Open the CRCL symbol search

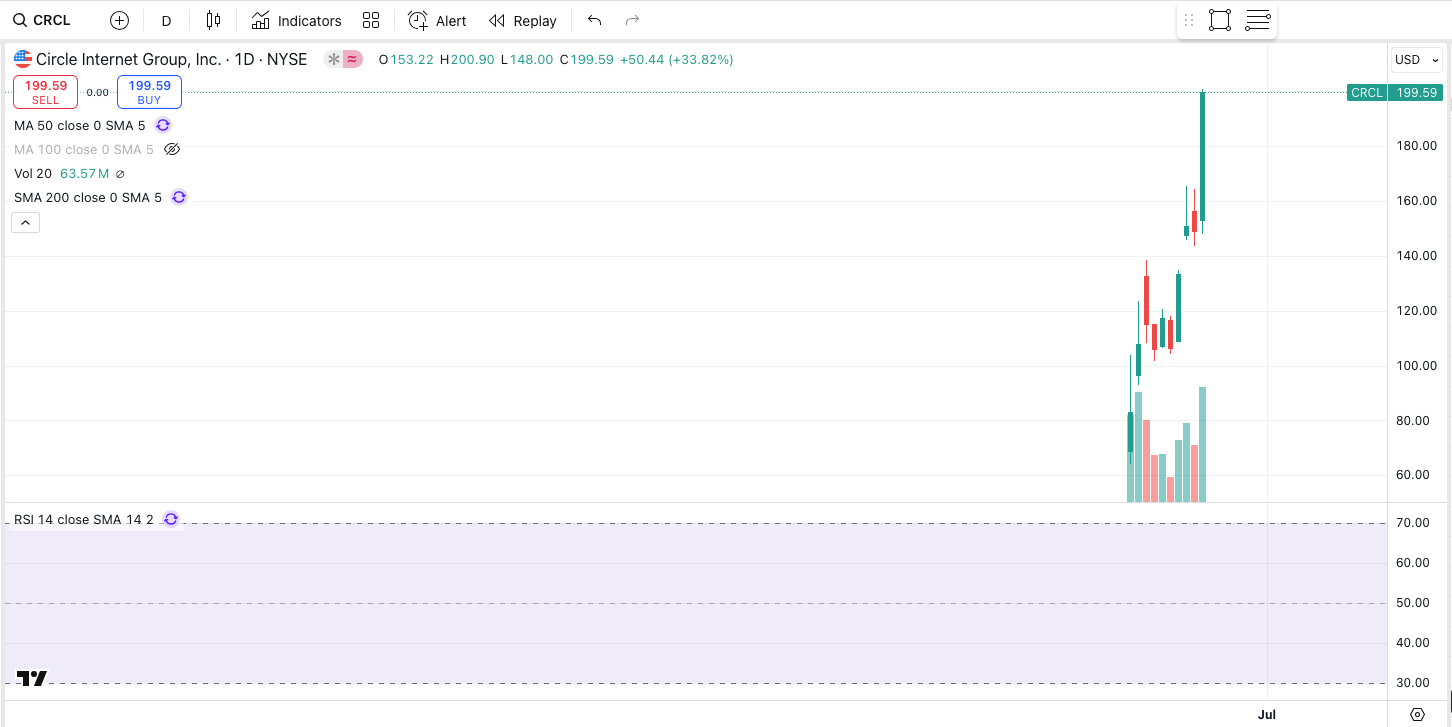coord(41,20)
